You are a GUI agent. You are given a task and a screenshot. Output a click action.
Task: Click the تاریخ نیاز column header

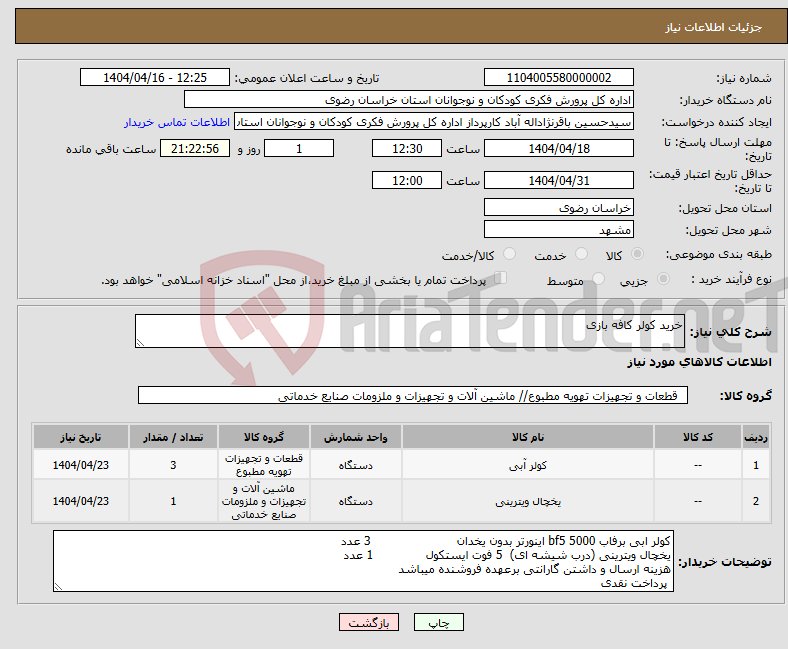80,437
